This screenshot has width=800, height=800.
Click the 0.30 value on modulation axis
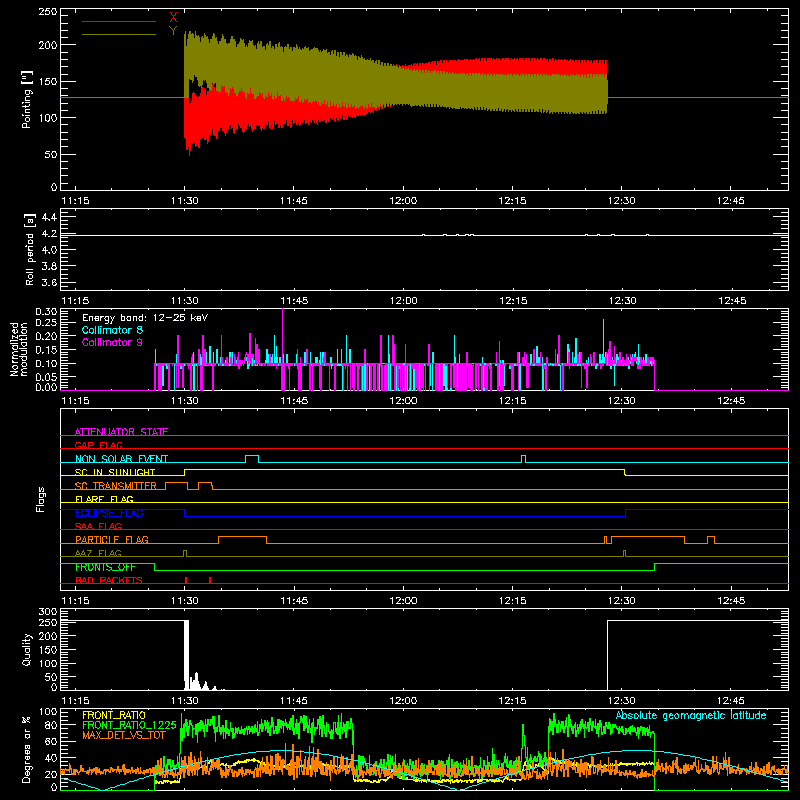tap(46, 312)
